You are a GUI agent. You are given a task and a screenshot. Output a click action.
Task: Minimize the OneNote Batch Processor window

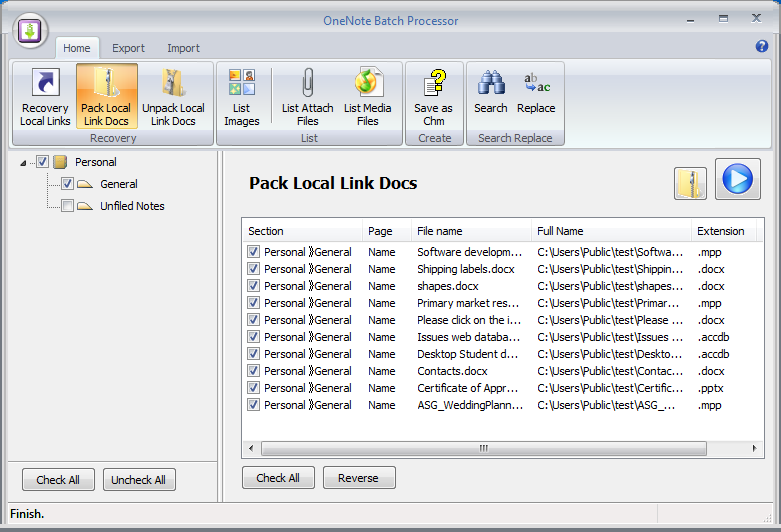[x=690, y=20]
